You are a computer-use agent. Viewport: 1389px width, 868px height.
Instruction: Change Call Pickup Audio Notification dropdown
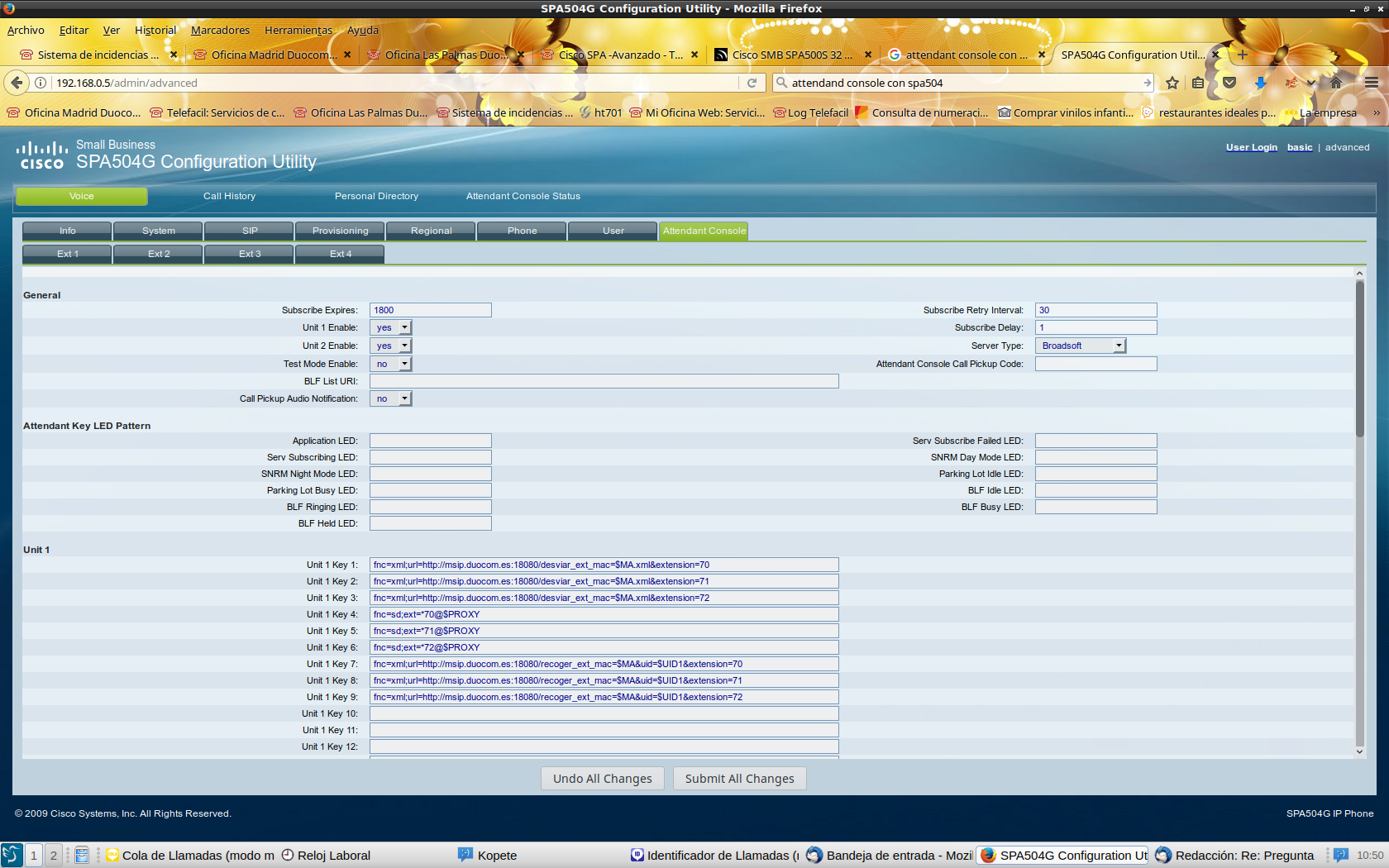click(391, 399)
